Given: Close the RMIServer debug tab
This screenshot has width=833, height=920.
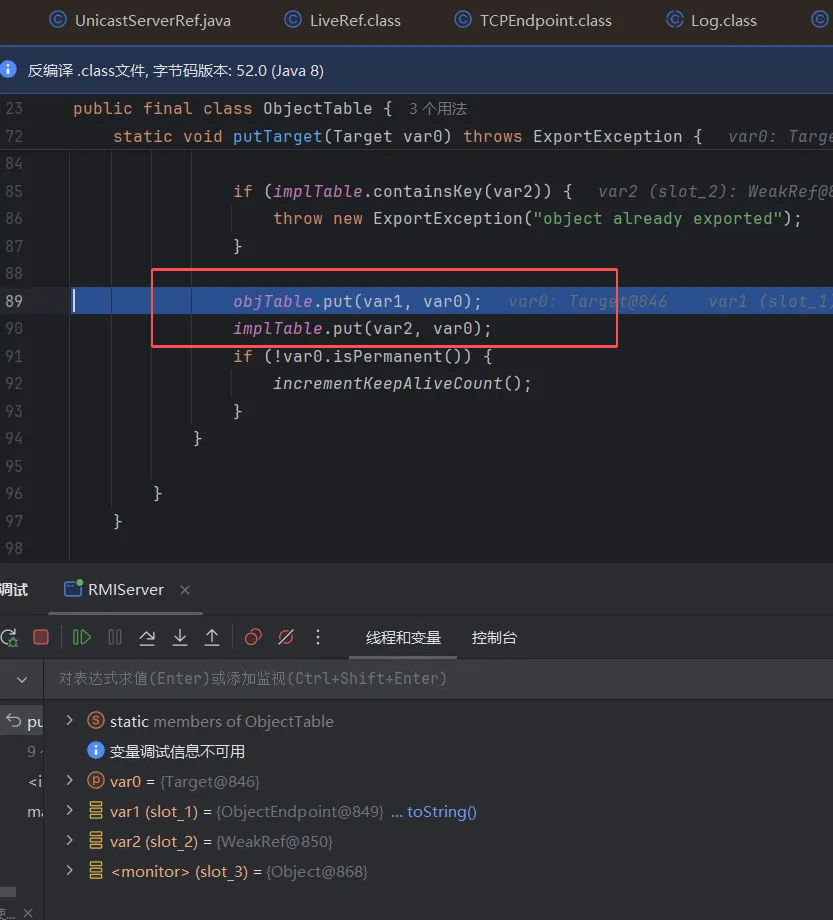Looking at the screenshot, I should point(184,590).
